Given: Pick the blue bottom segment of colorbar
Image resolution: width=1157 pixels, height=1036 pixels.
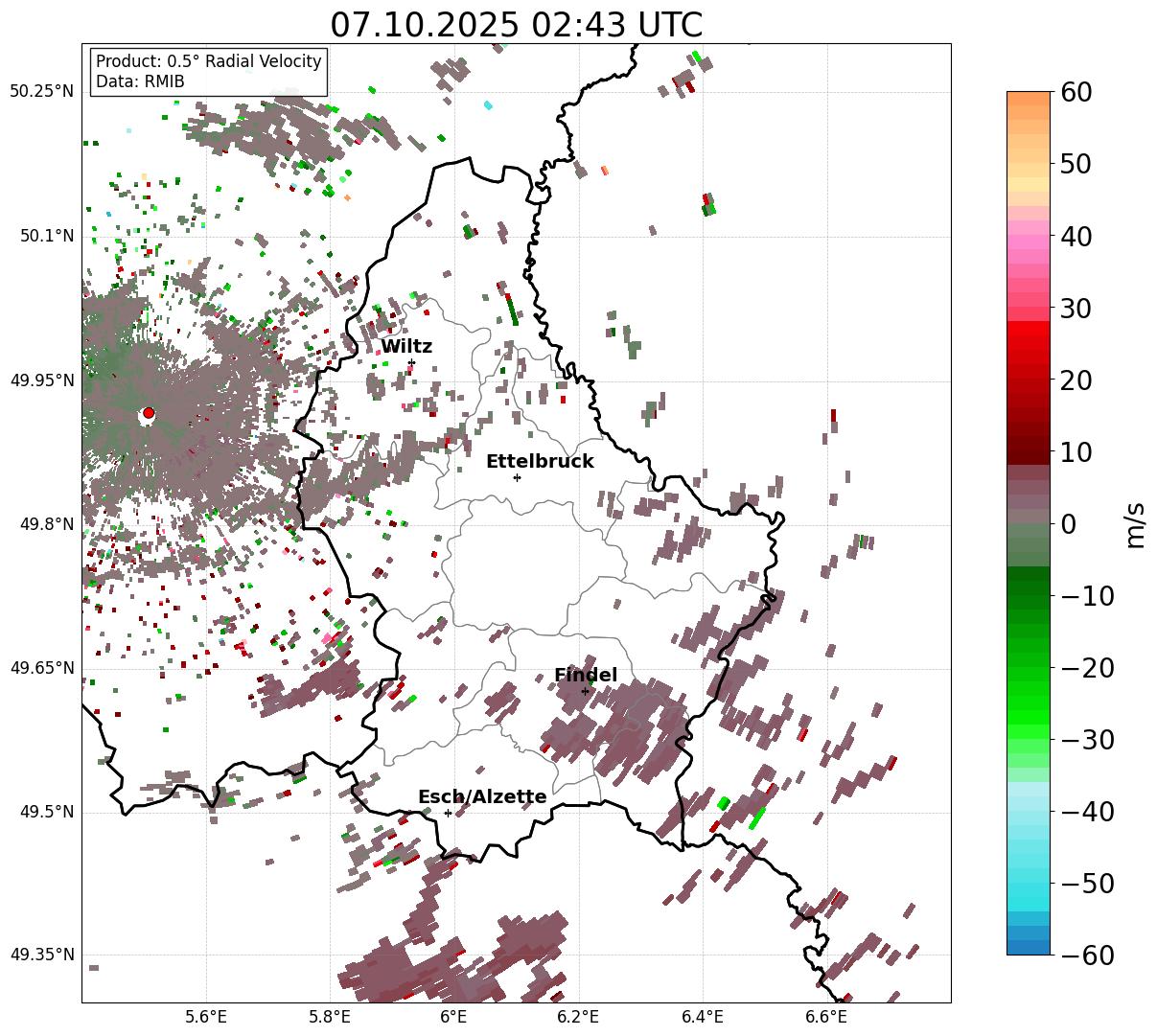Looking at the screenshot, I should tap(1029, 947).
